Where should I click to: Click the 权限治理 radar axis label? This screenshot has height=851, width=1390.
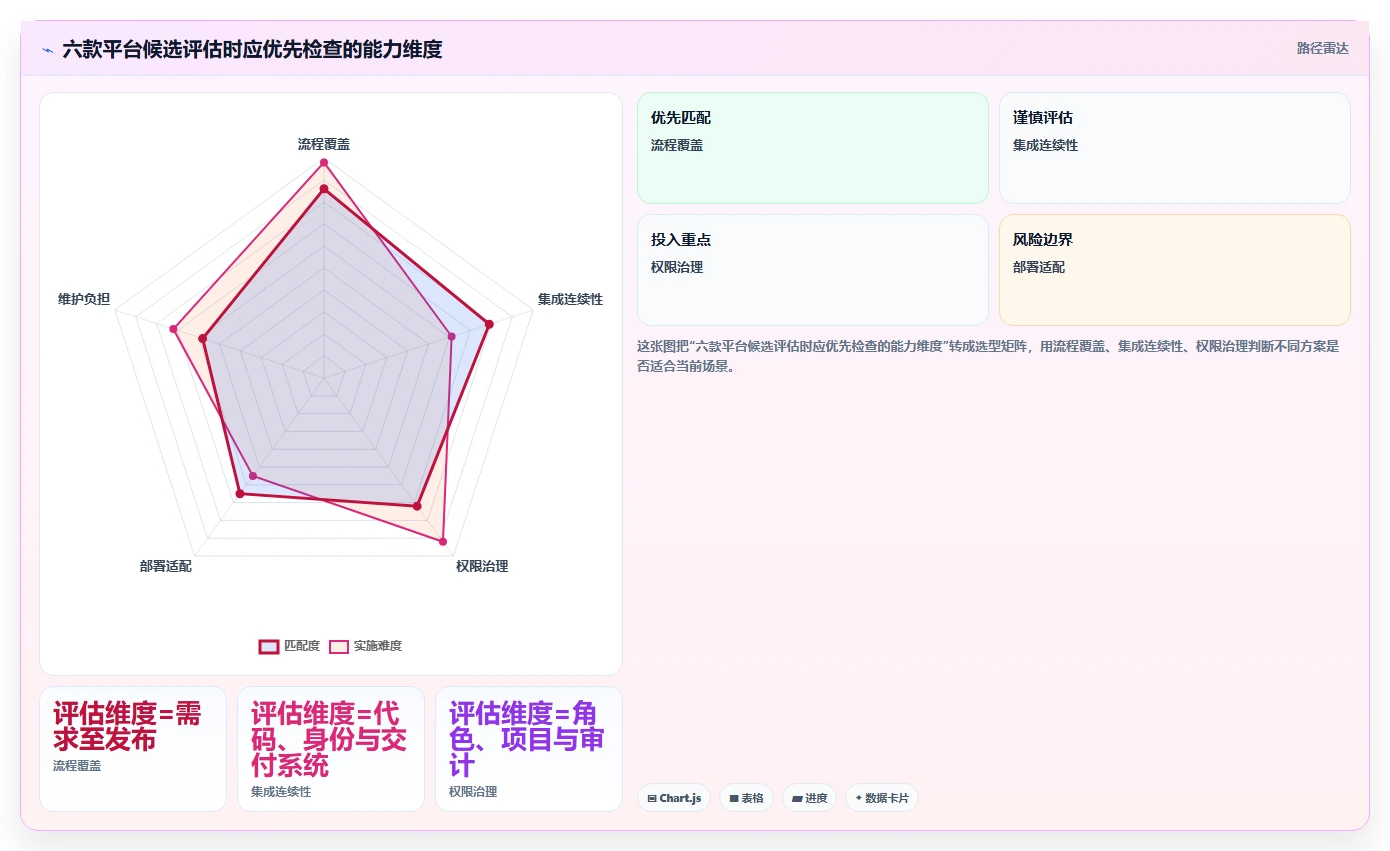coord(482,566)
